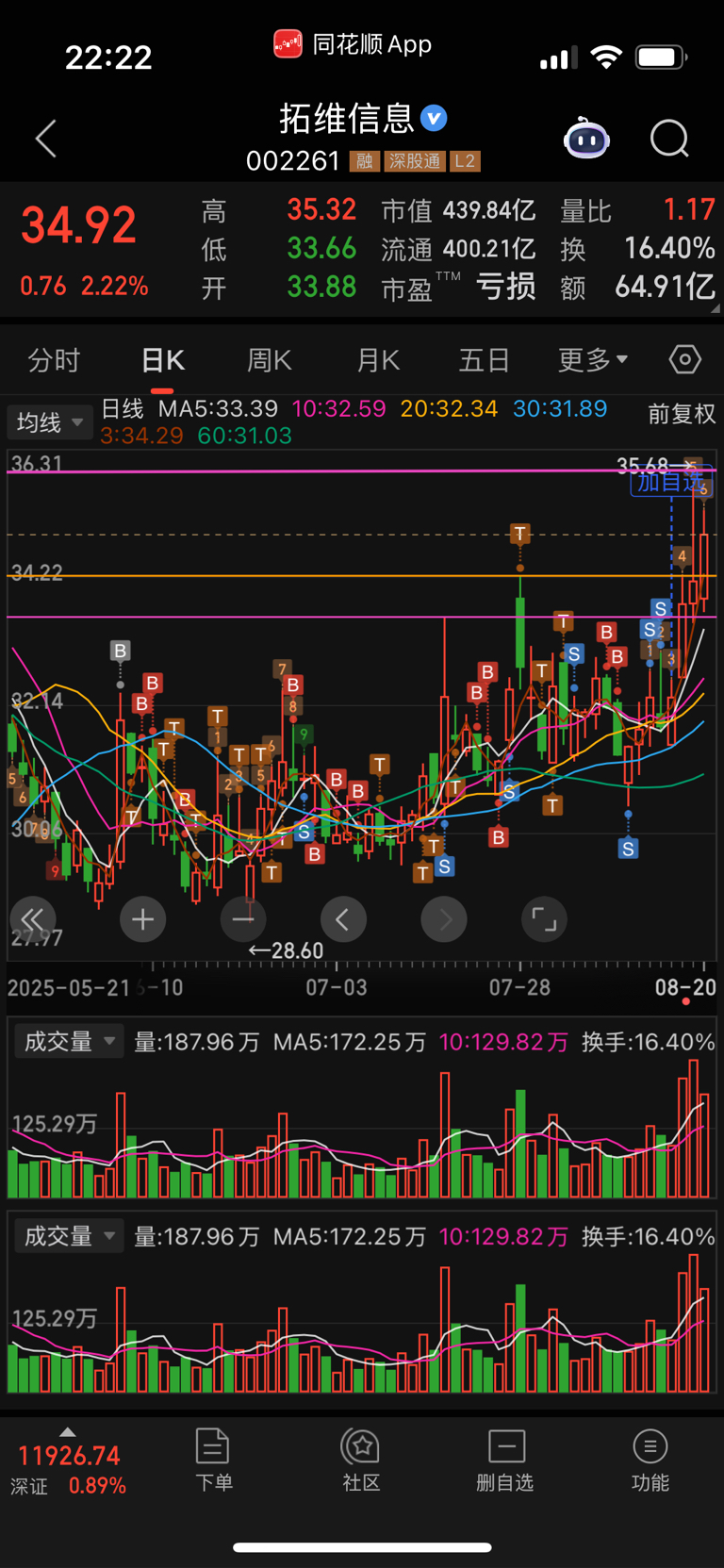Tap the stock code 002261

click(292, 161)
